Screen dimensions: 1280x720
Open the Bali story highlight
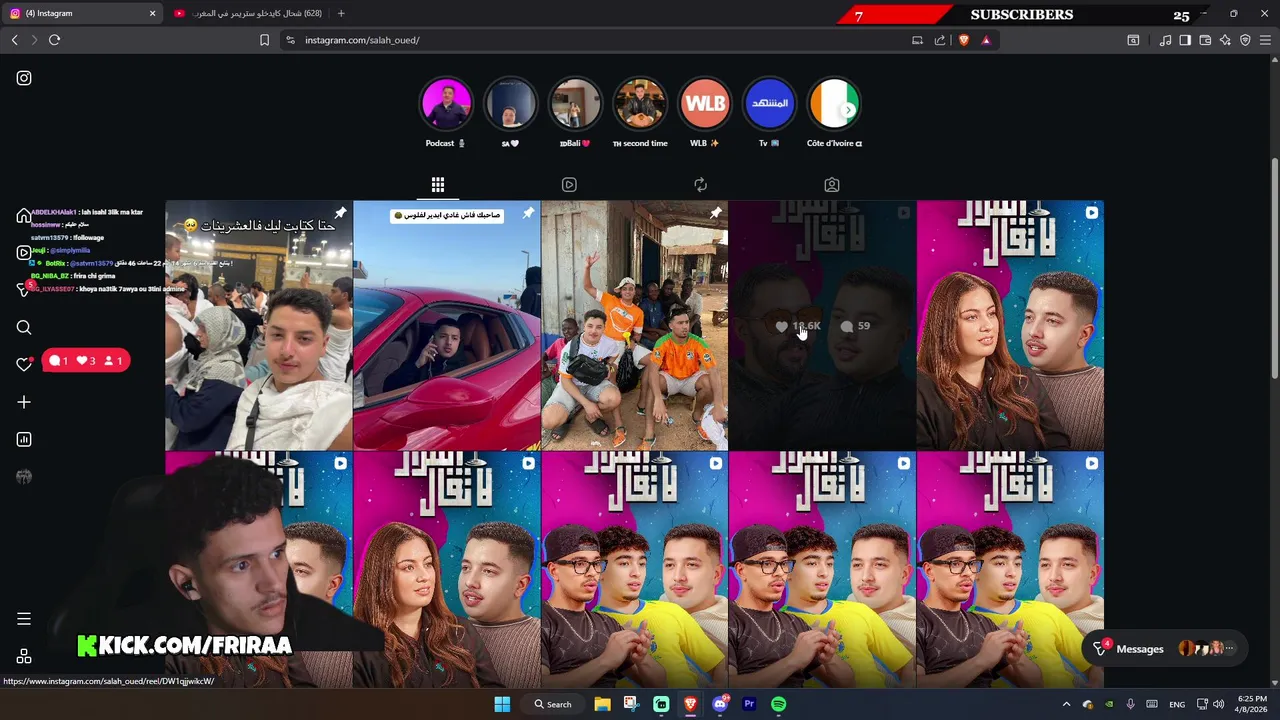pyautogui.click(x=575, y=104)
